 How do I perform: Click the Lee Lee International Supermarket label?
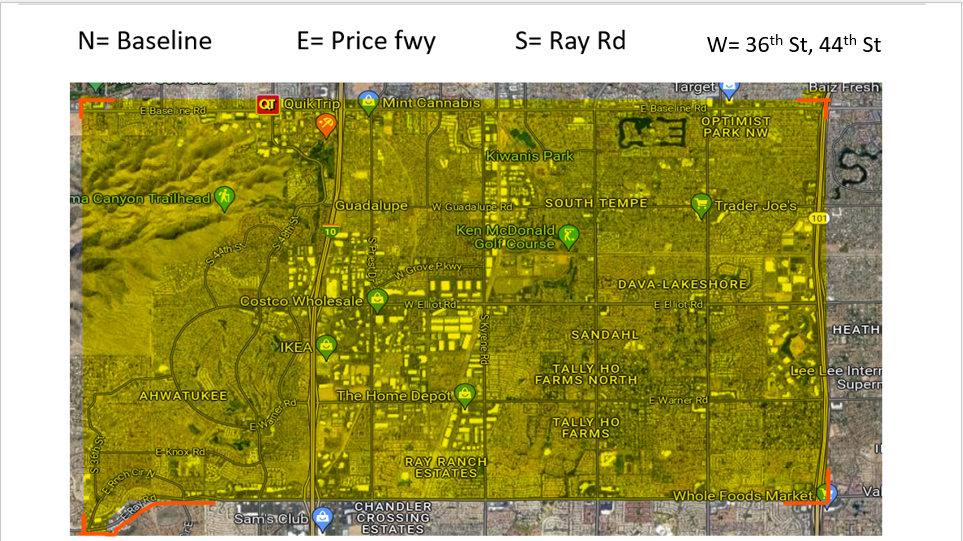[x=836, y=378]
